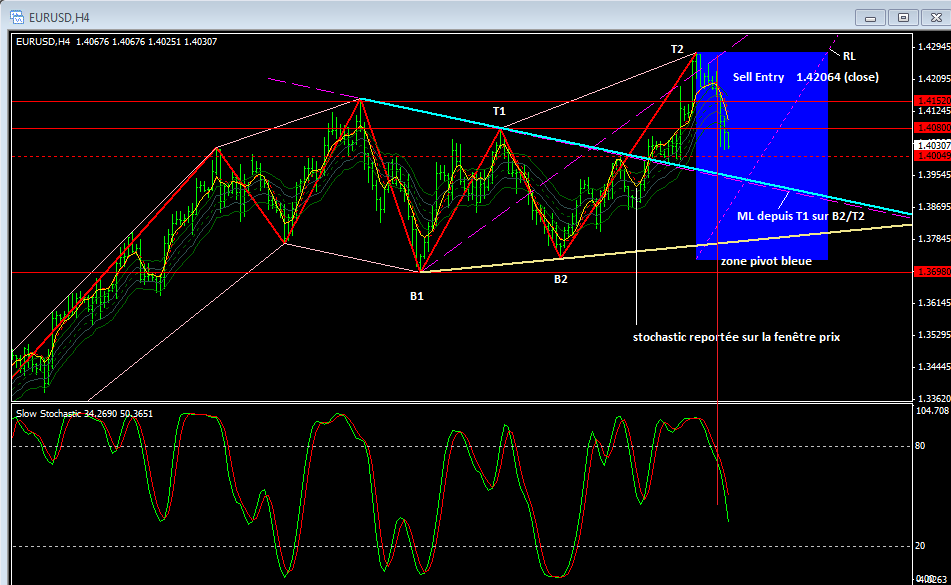Click the T1 top label
951x585 pixels.
pyautogui.click(x=498, y=111)
